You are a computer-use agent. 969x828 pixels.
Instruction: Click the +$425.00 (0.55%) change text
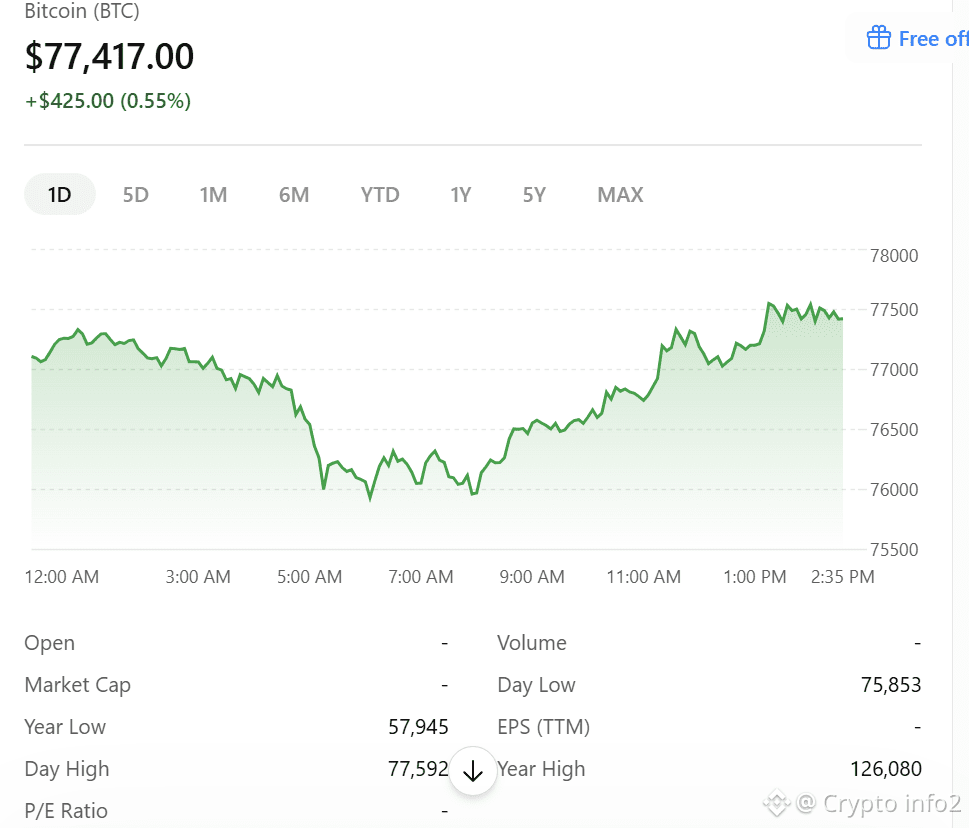click(108, 101)
